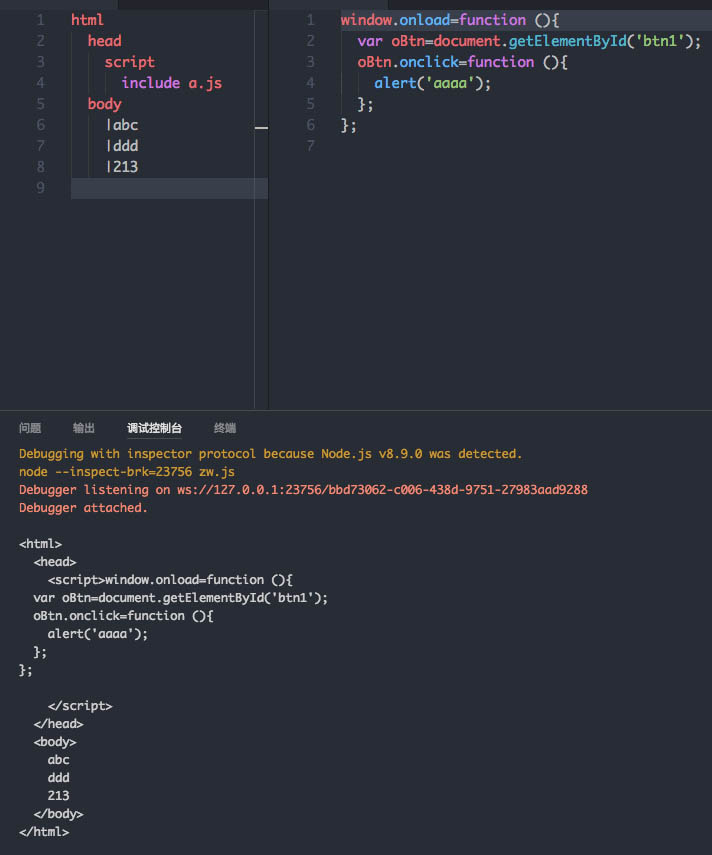
Task: Click the 'node --inspect-brk=23756 zw.js' console line
Action: coord(127,472)
